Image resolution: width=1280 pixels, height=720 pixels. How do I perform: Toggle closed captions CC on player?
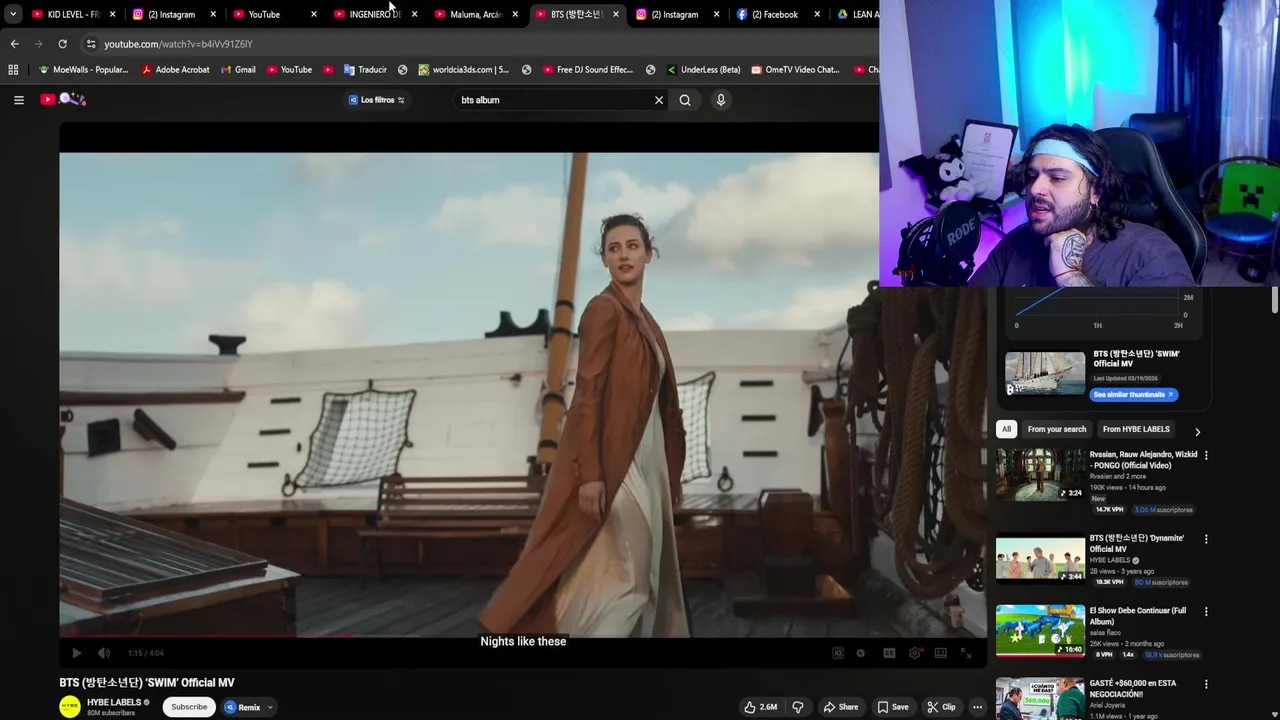(889, 653)
